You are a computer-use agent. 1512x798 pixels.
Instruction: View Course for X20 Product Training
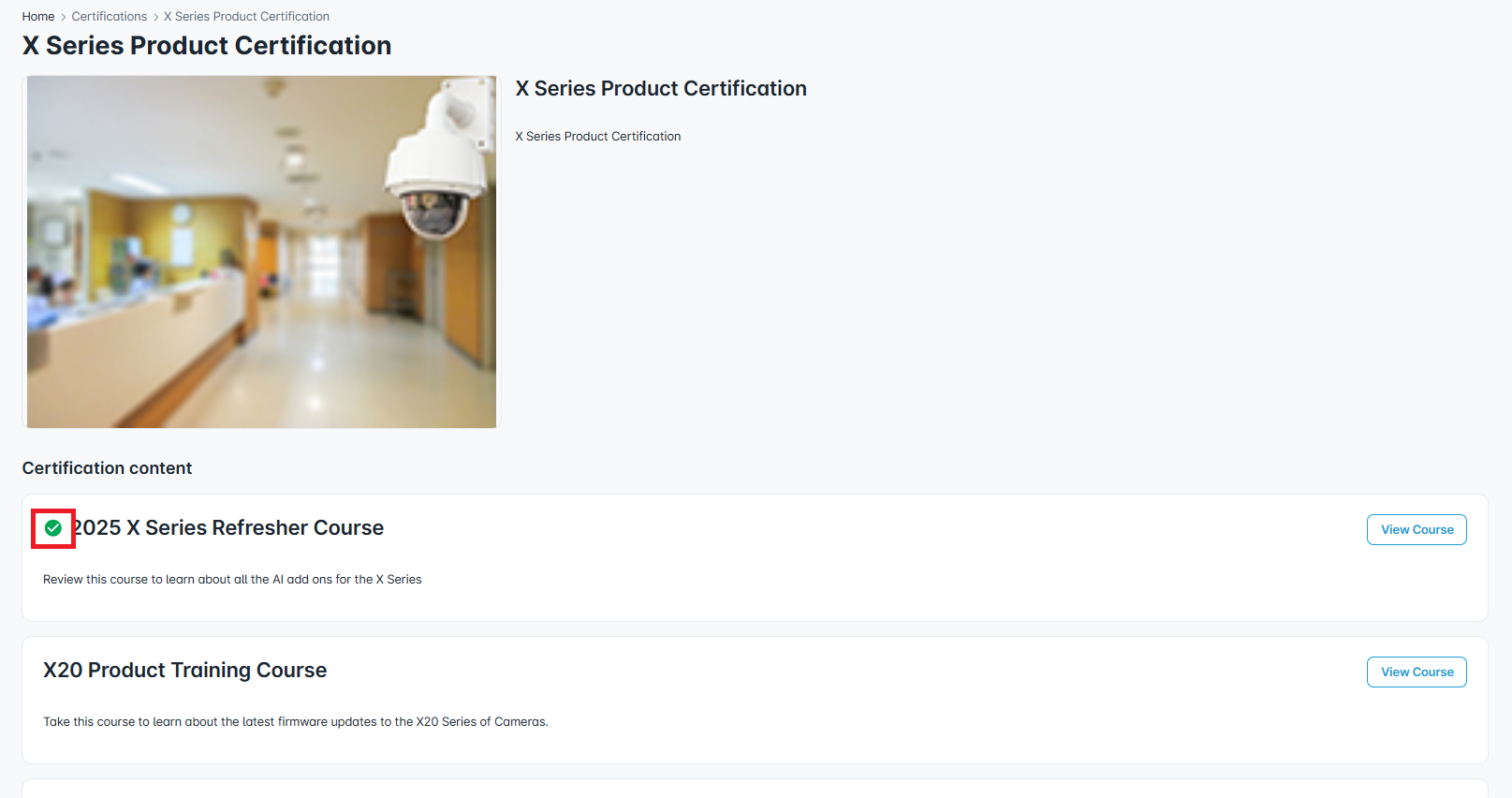pos(1417,672)
